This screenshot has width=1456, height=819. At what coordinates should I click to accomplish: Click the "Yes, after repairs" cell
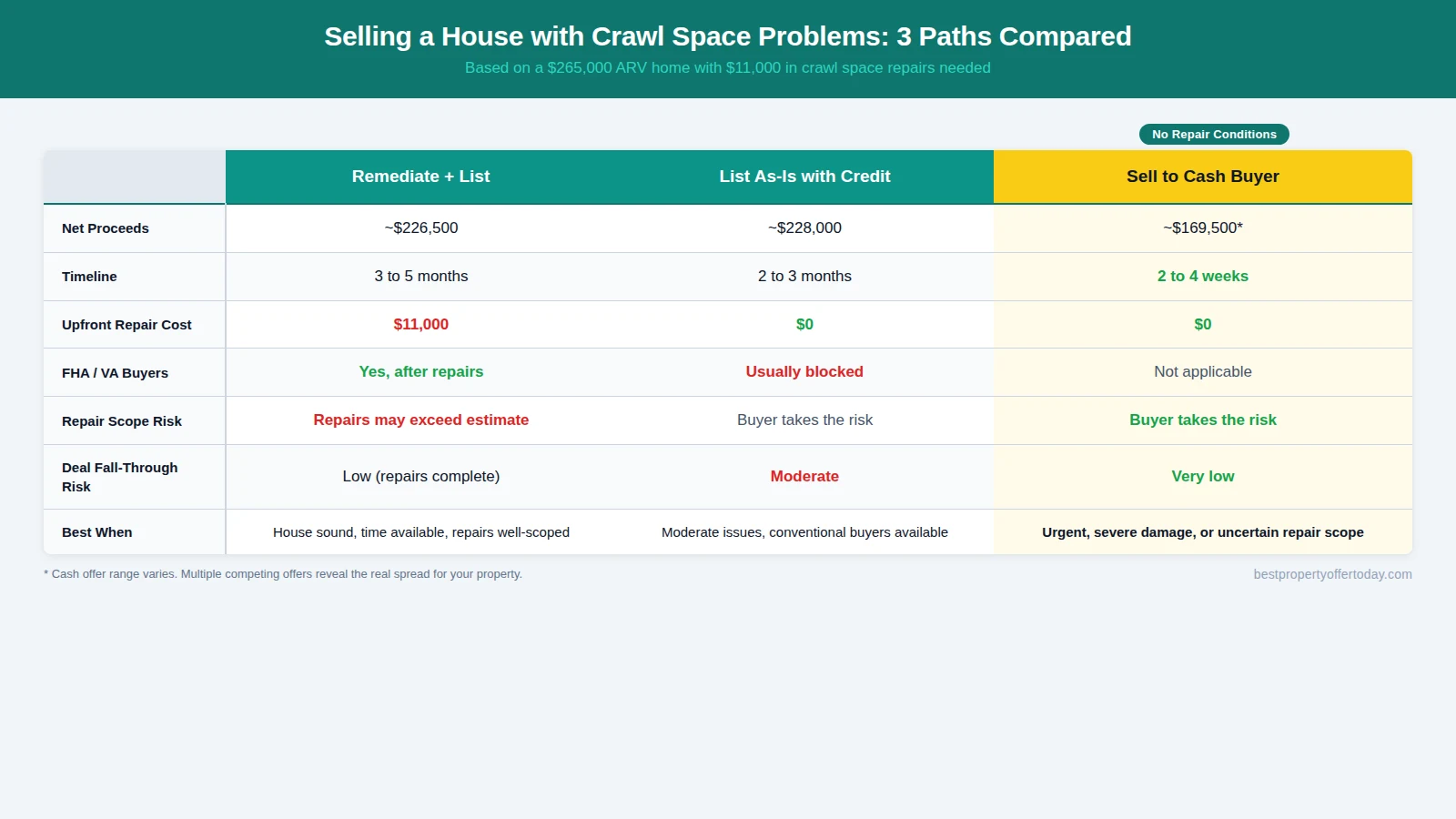pos(421,371)
